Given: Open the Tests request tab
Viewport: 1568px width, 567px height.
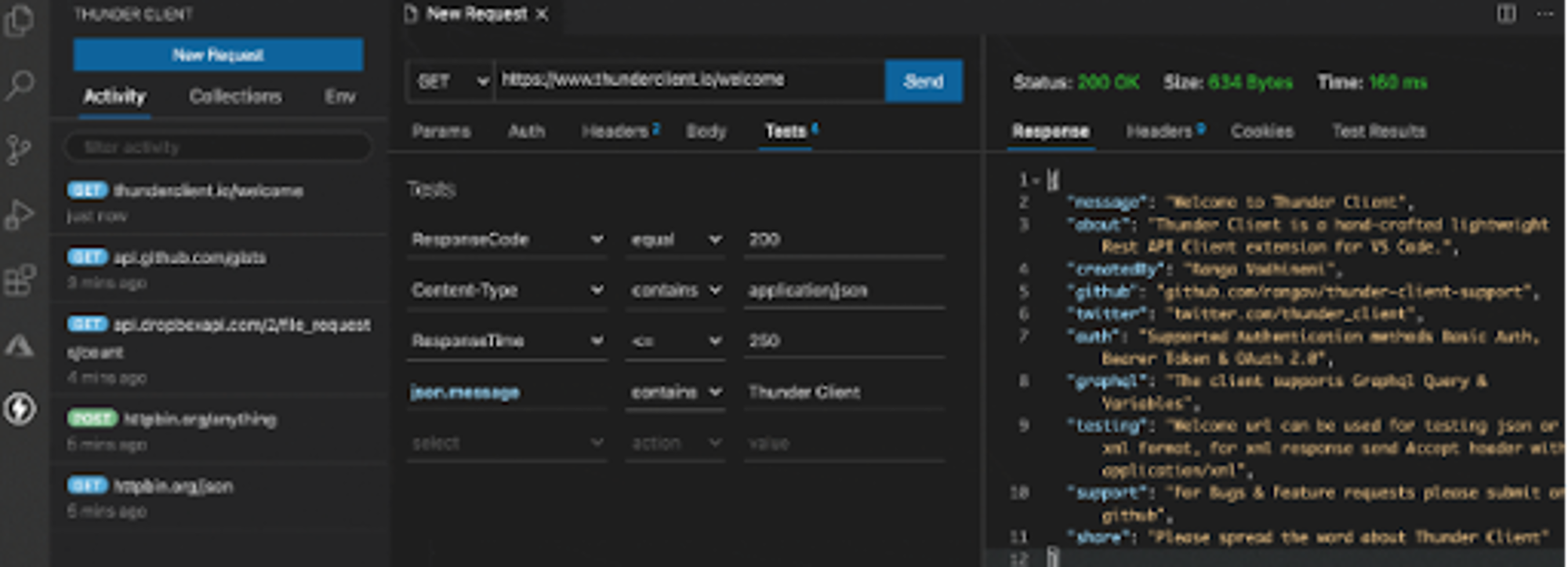Looking at the screenshot, I should coord(790,132).
